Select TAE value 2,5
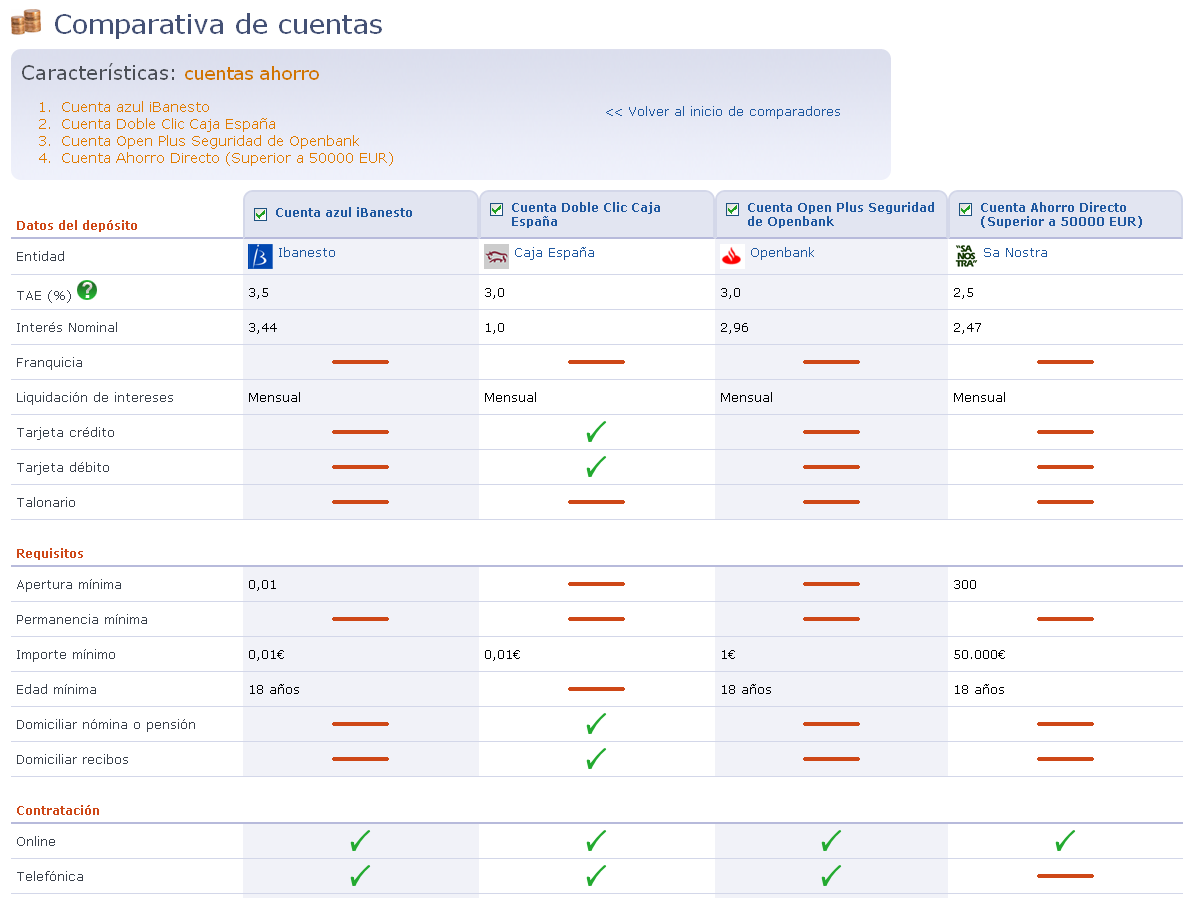The height and width of the screenshot is (898, 1200). (x=963, y=293)
